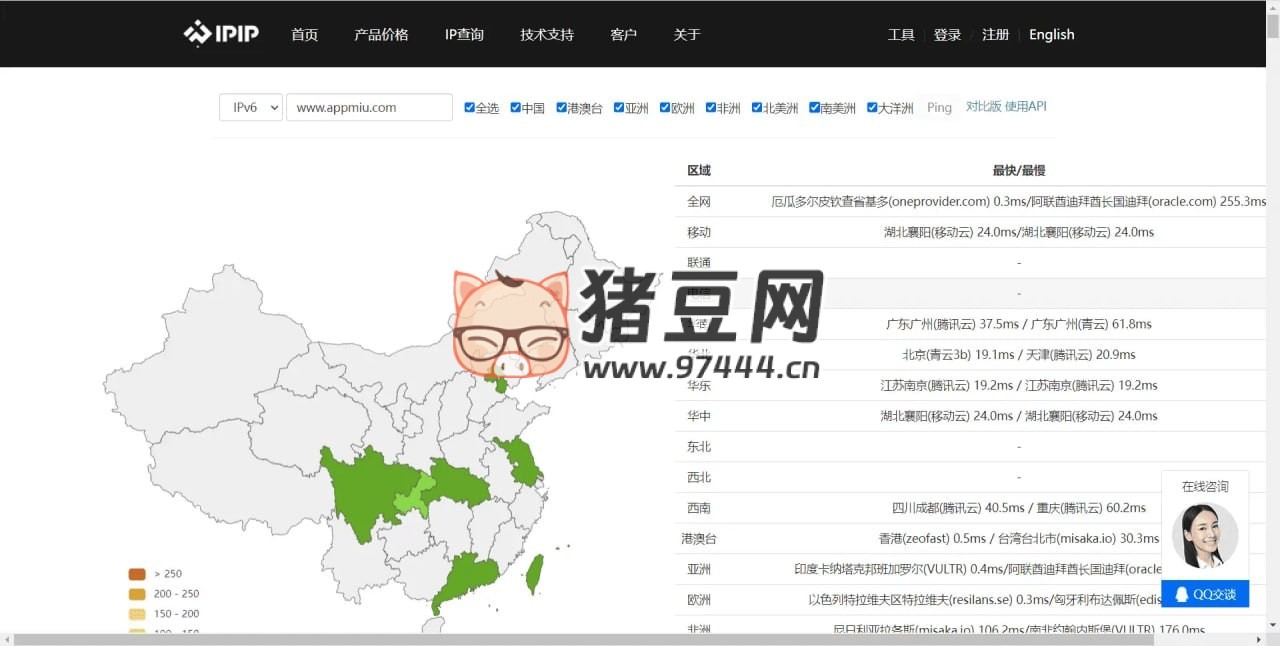Open the IP查询 navigation item

click(463, 34)
